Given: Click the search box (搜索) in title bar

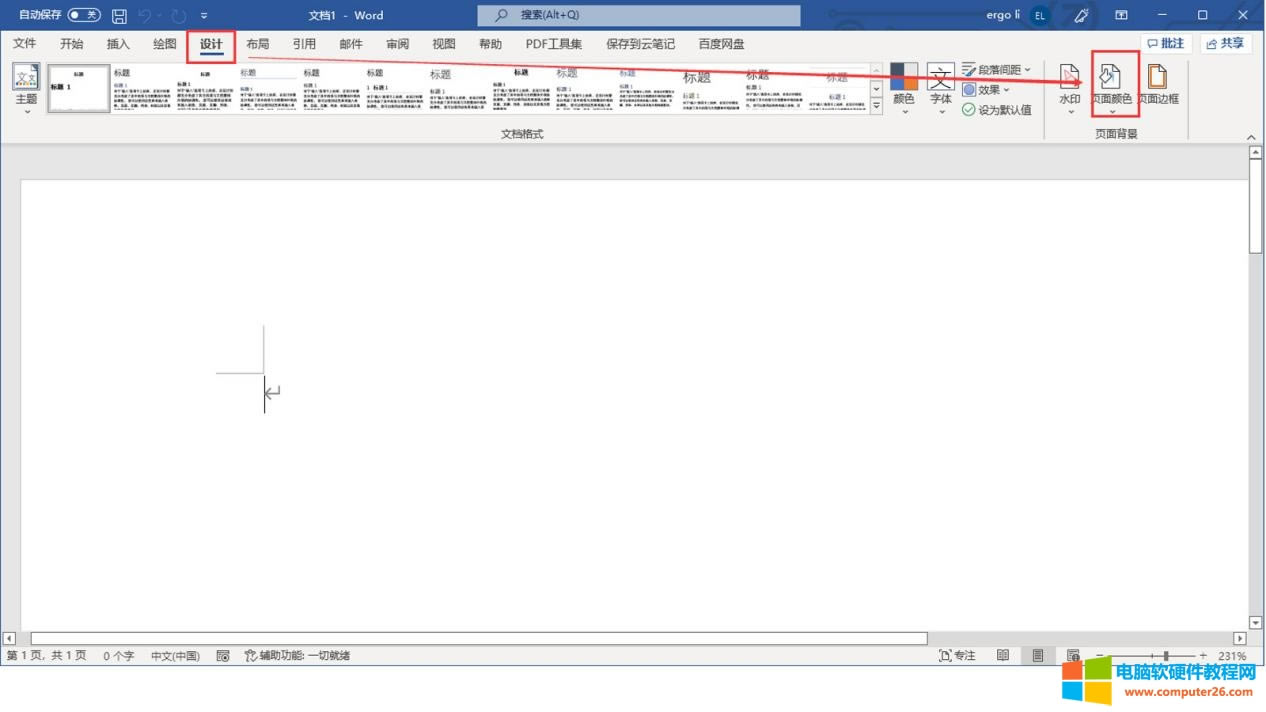Looking at the screenshot, I should point(638,15).
